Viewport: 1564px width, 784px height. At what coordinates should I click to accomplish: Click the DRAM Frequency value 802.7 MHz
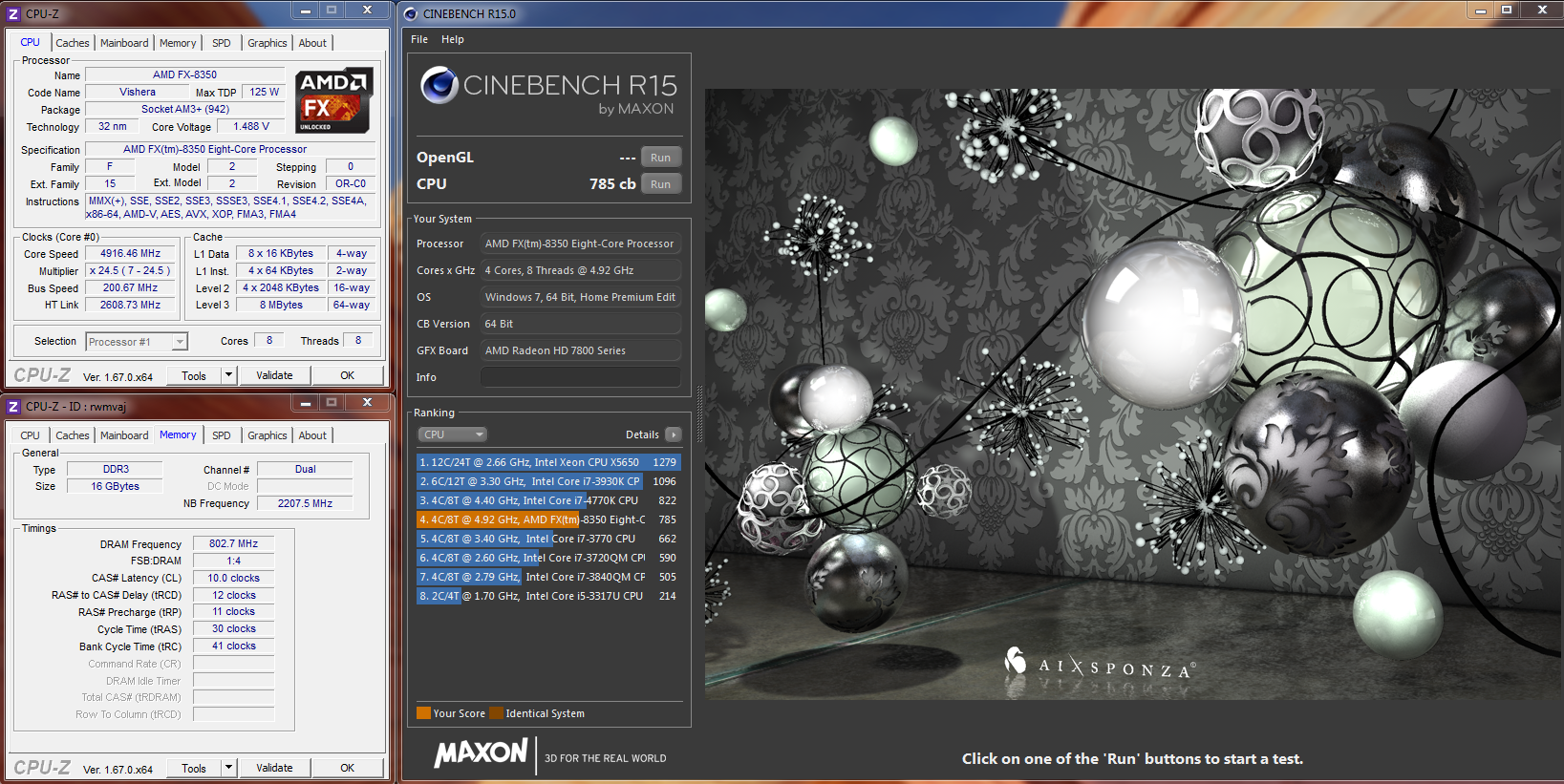[234, 543]
